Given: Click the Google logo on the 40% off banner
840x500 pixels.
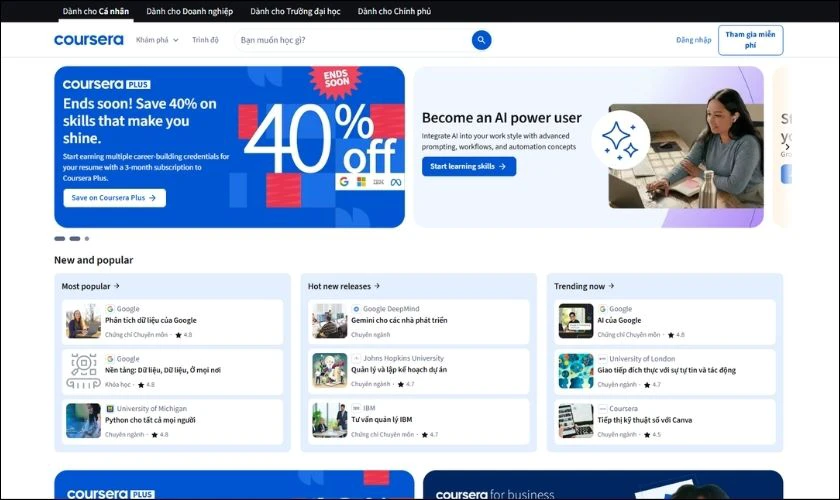Looking at the screenshot, I should pos(344,182).
